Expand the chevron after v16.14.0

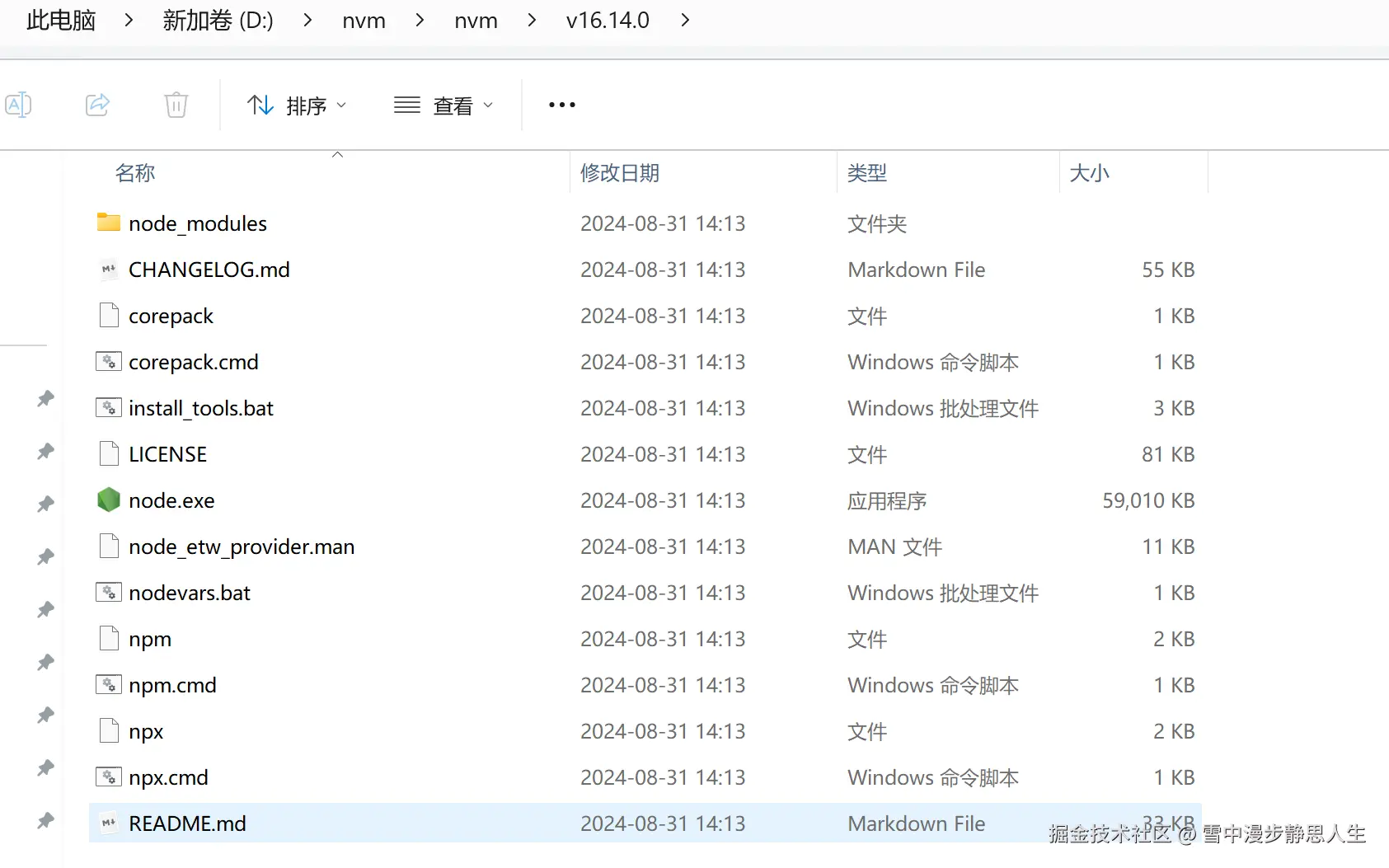coord(685,20)
